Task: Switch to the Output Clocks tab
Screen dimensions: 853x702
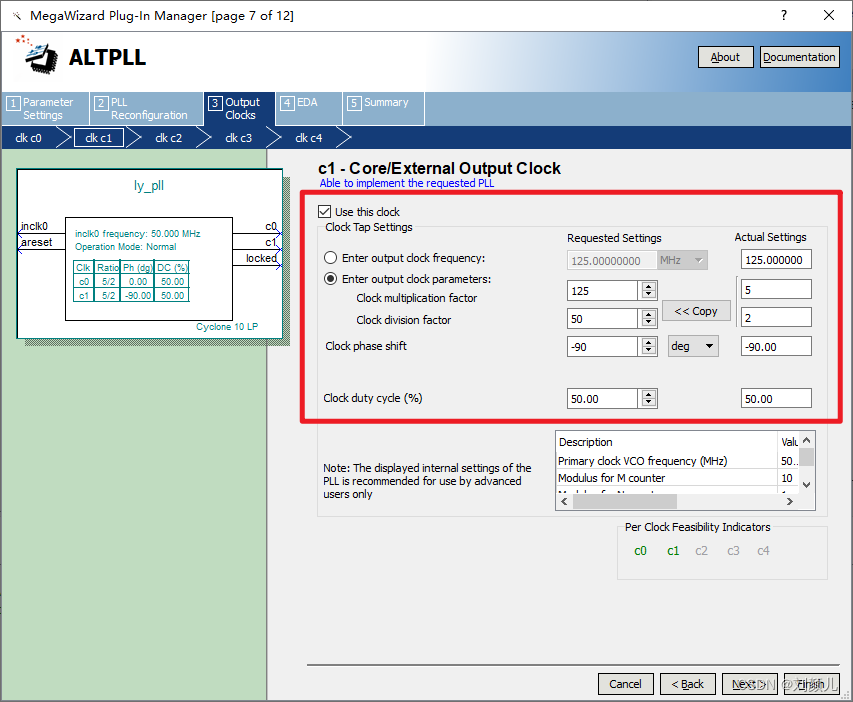Action: [239, 108]
